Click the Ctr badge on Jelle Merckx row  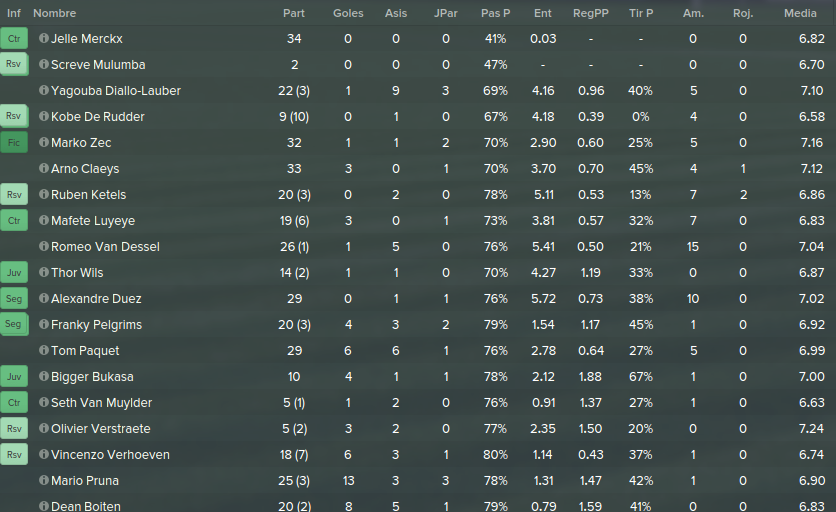pyautogui.click(x=14, y=39)
